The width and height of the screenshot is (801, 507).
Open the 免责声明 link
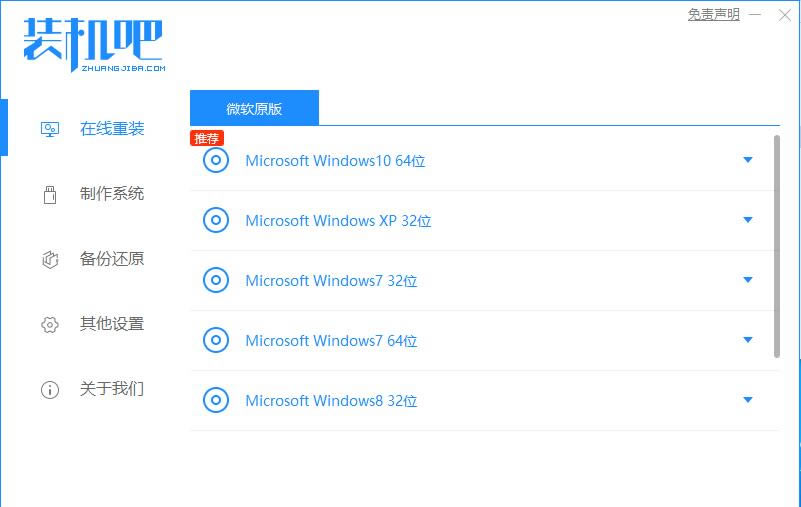point(714,14)
